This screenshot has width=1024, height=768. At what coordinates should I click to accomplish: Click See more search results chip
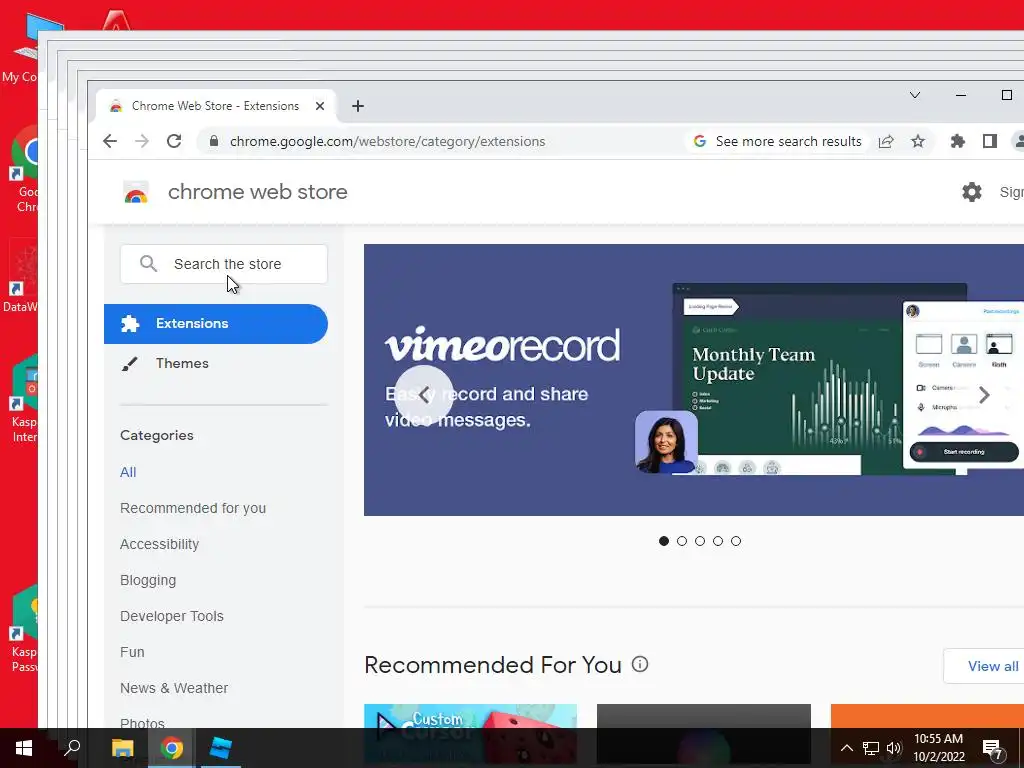[x=776, y=141]
